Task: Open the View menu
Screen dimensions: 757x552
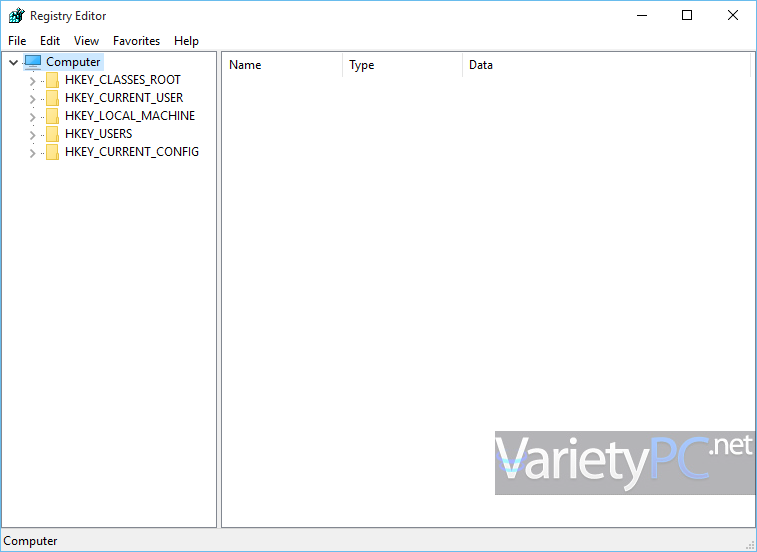Action: point(86,41)
